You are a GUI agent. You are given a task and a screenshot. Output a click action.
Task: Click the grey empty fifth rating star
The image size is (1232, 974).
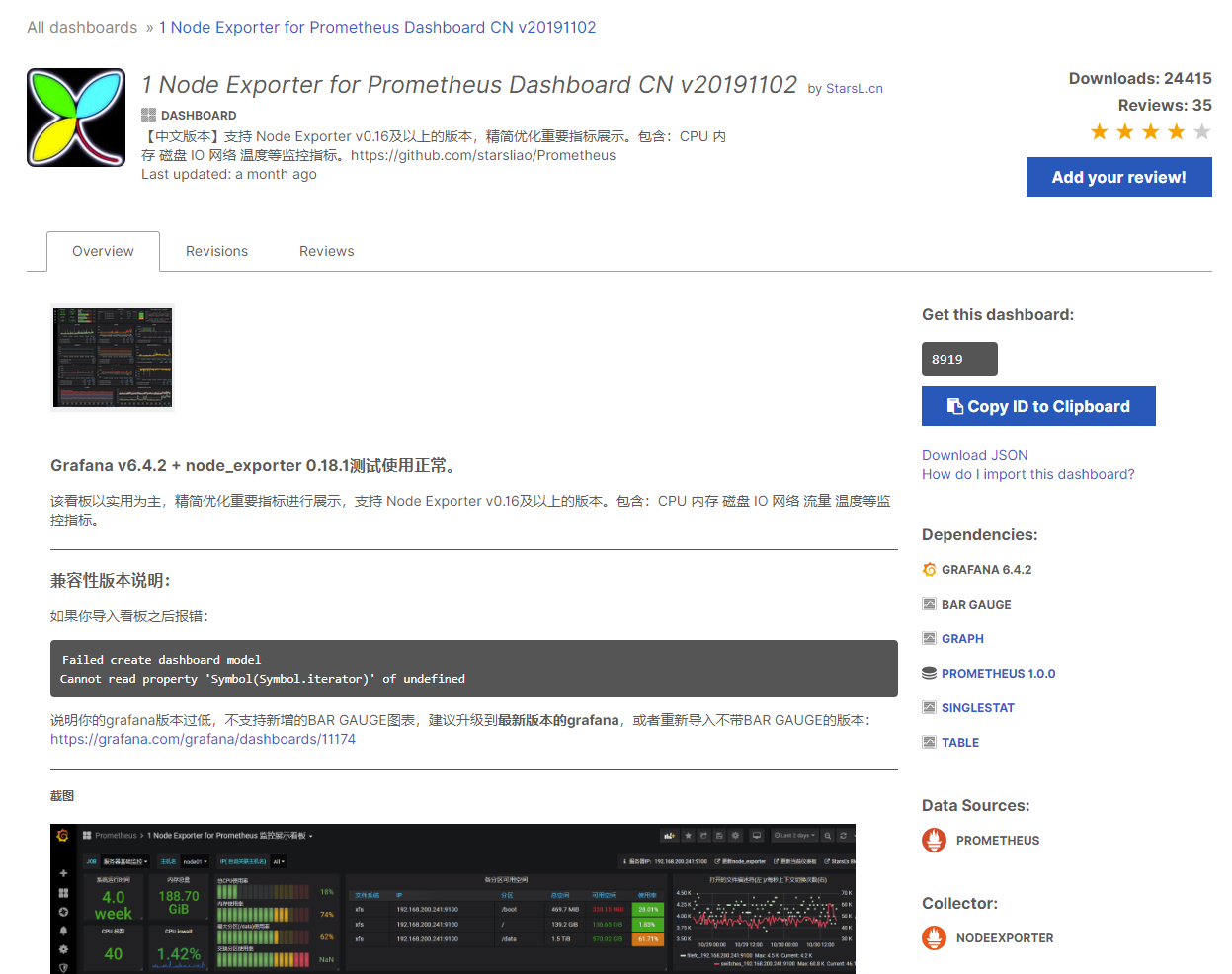(1201, 132)
